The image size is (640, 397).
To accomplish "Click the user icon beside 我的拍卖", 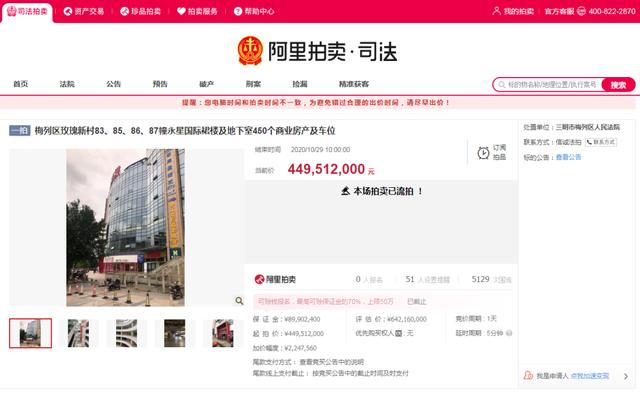I will pos(496,11).
